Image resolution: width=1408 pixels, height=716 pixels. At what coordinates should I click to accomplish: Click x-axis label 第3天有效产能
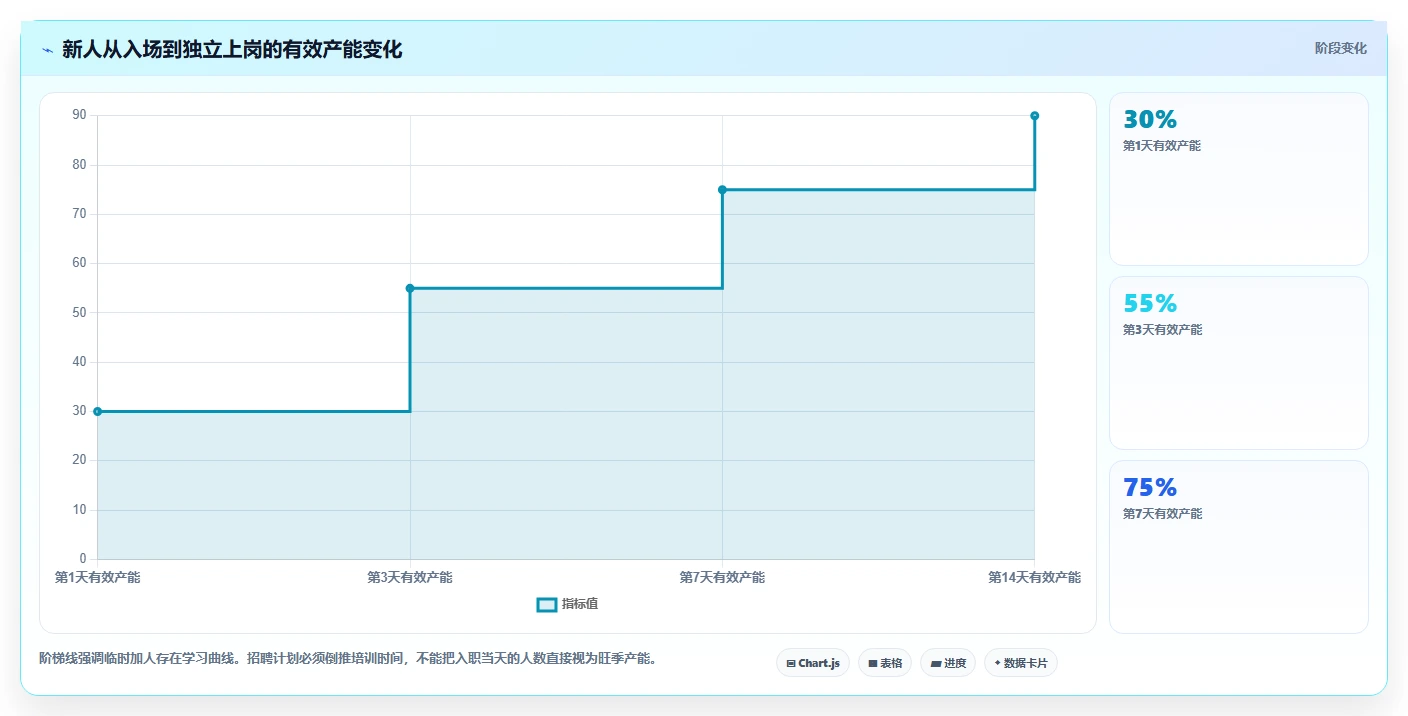410,577
